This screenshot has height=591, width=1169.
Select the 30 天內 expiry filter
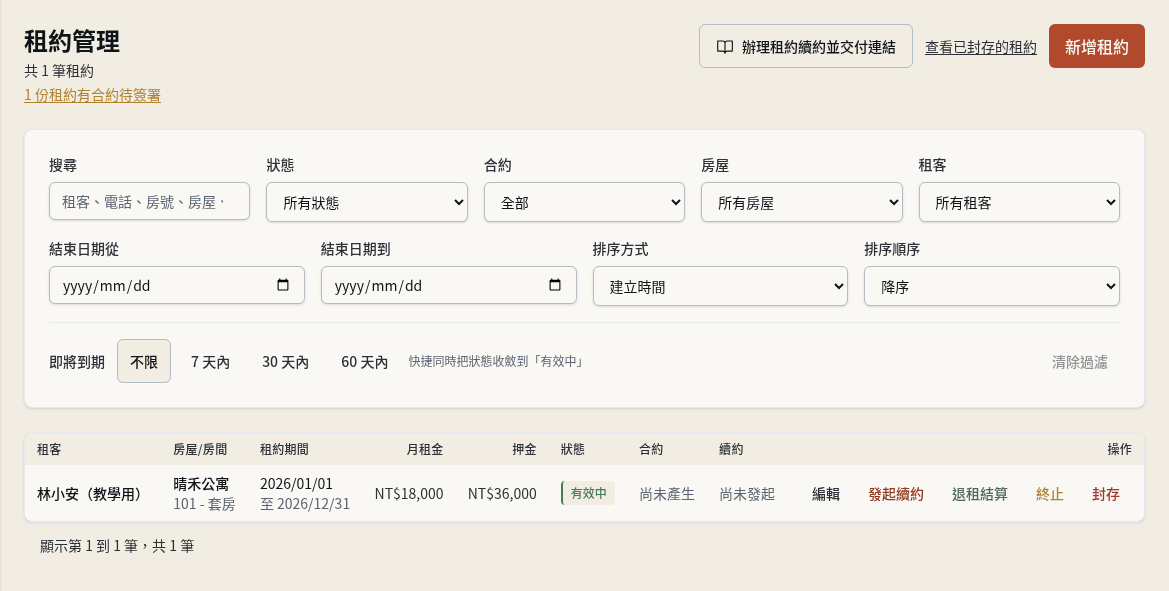[x=286, y=361]
